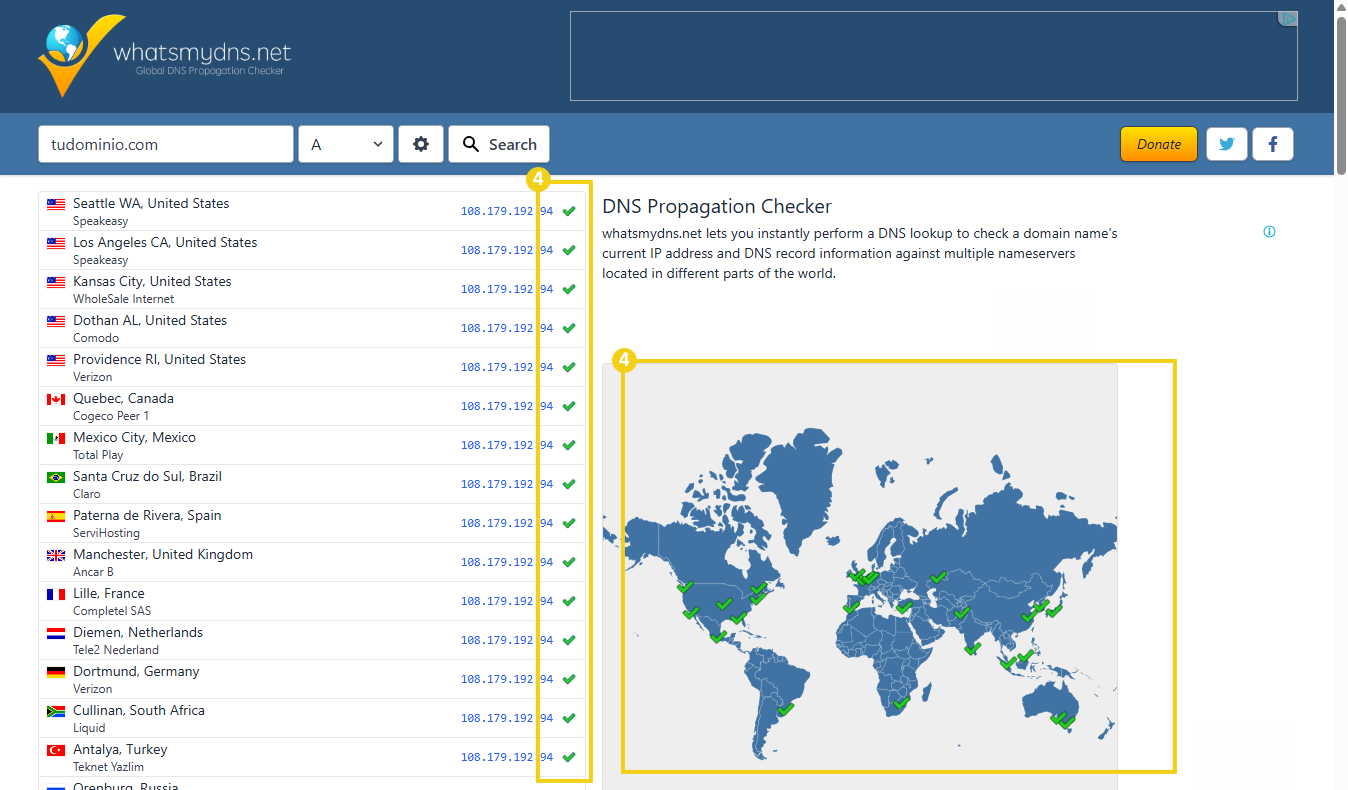The width and height of the screenshot is (1348, 790).
Task: Click the tudominio.com domain input field
Action: coord(166,144)
